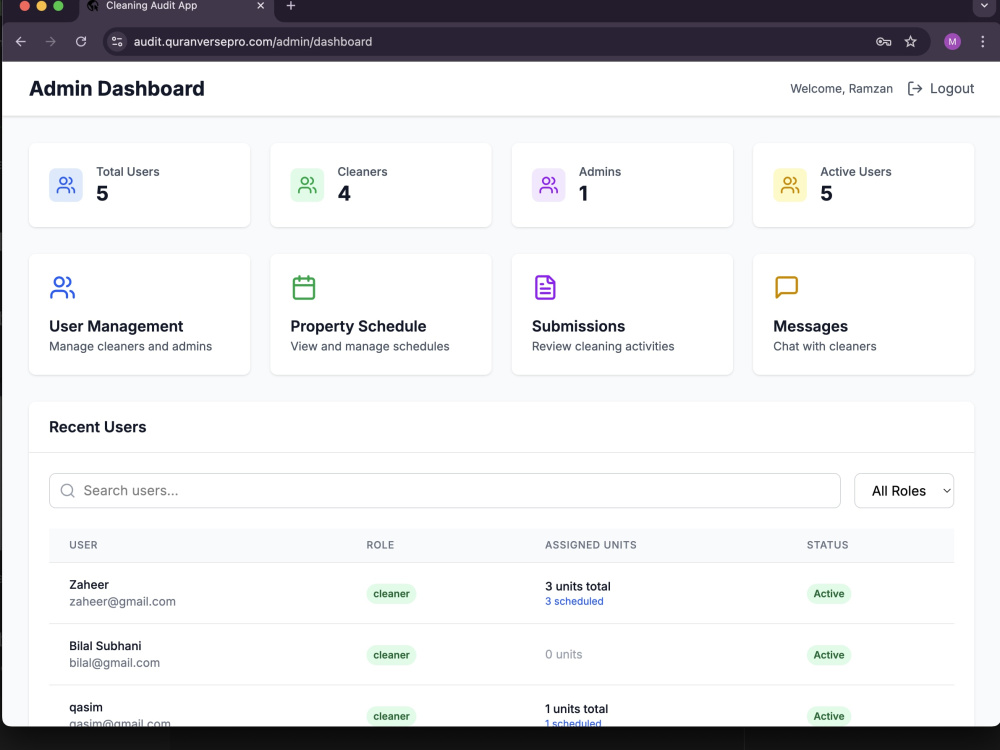Click the blue Total Users icon
The image size is (1000, 750).
[66, 185]
